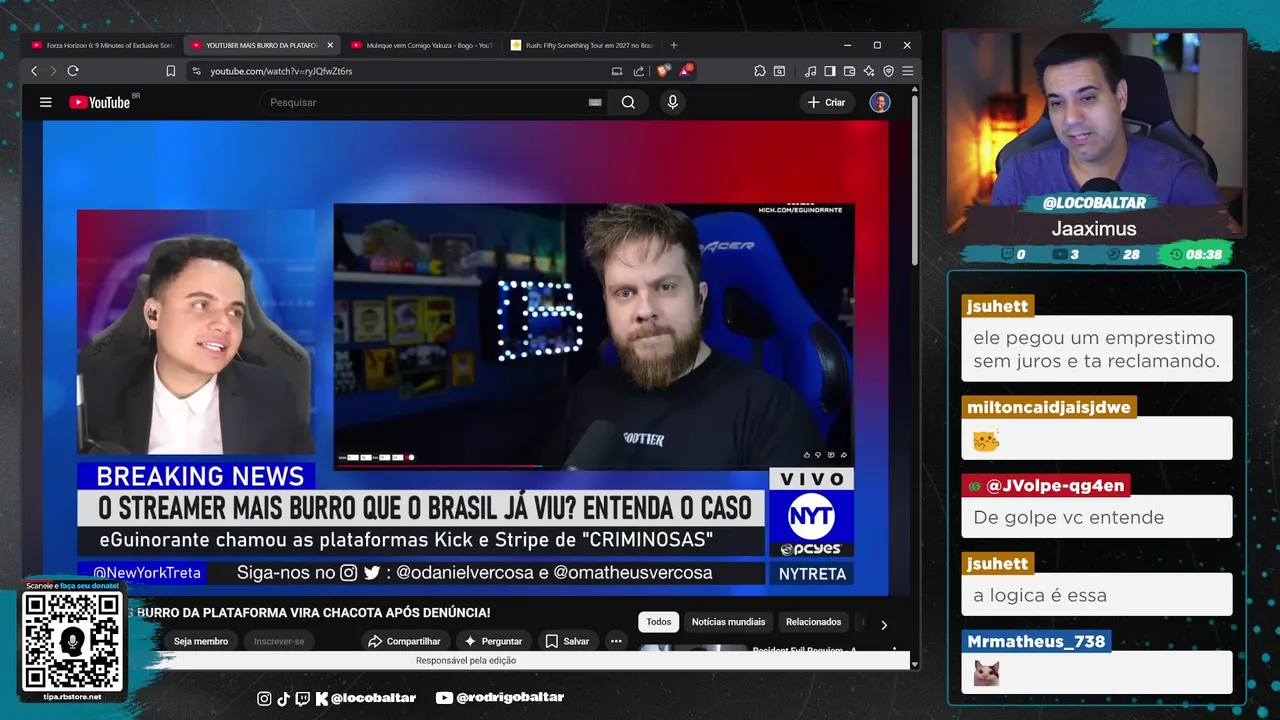
Task: Select the Notícias mundiais filter chip
Action: coord(728,622)
